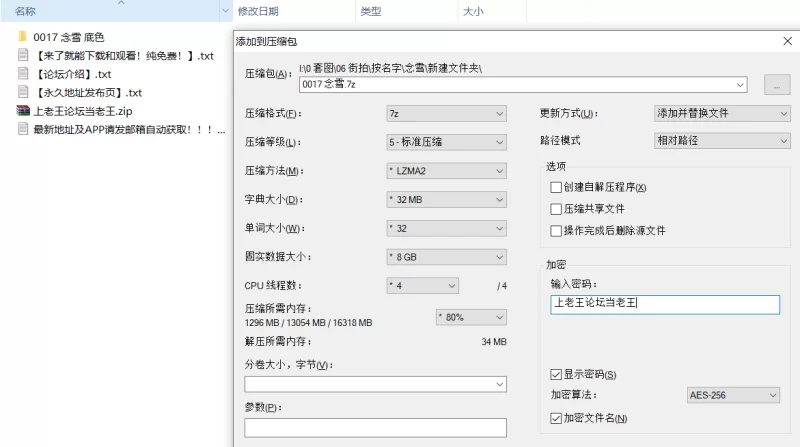Enable 创建自解压程序 checkbox

(x=556, y=187)
